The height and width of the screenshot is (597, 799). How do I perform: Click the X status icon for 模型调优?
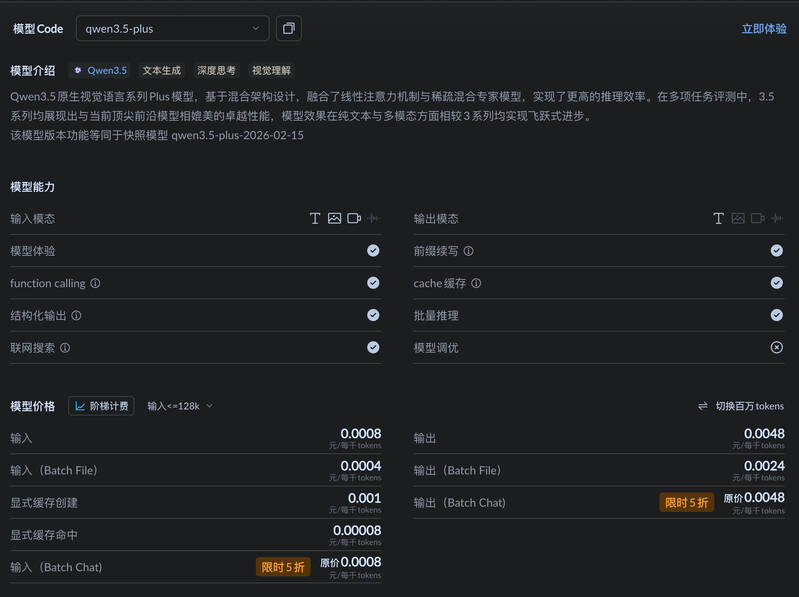pyautogui.click(x=776, y=347)
